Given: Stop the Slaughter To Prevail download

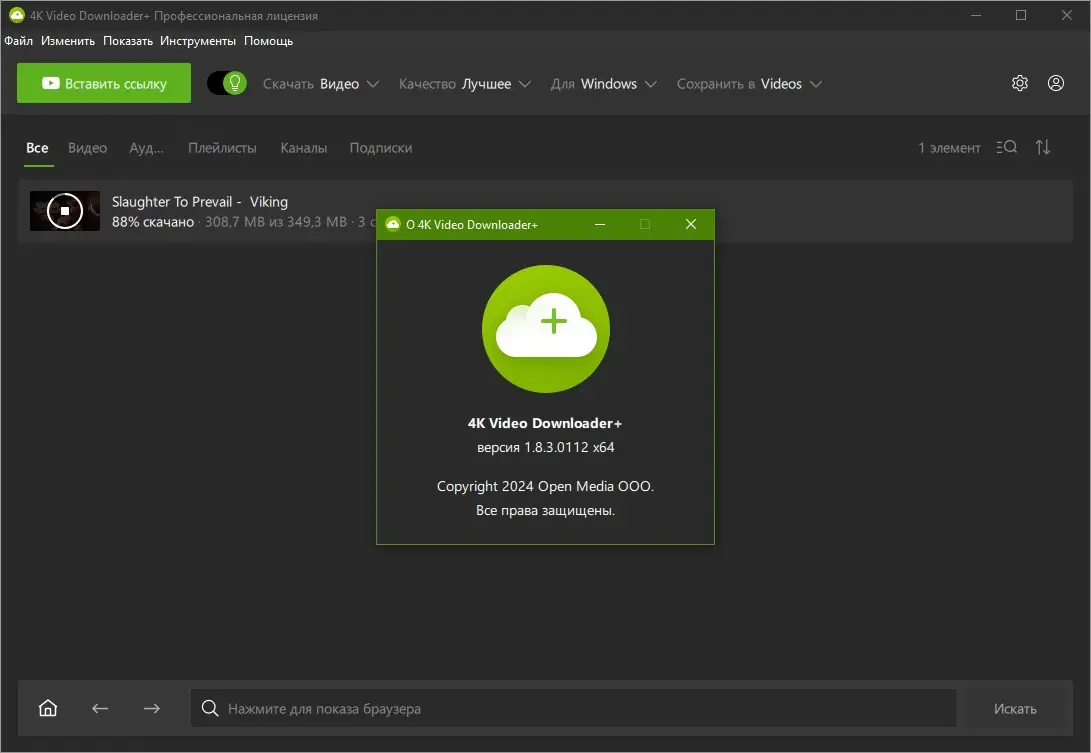Looking at the screenshot, I should pyautogui.click(x=65, y=210).
